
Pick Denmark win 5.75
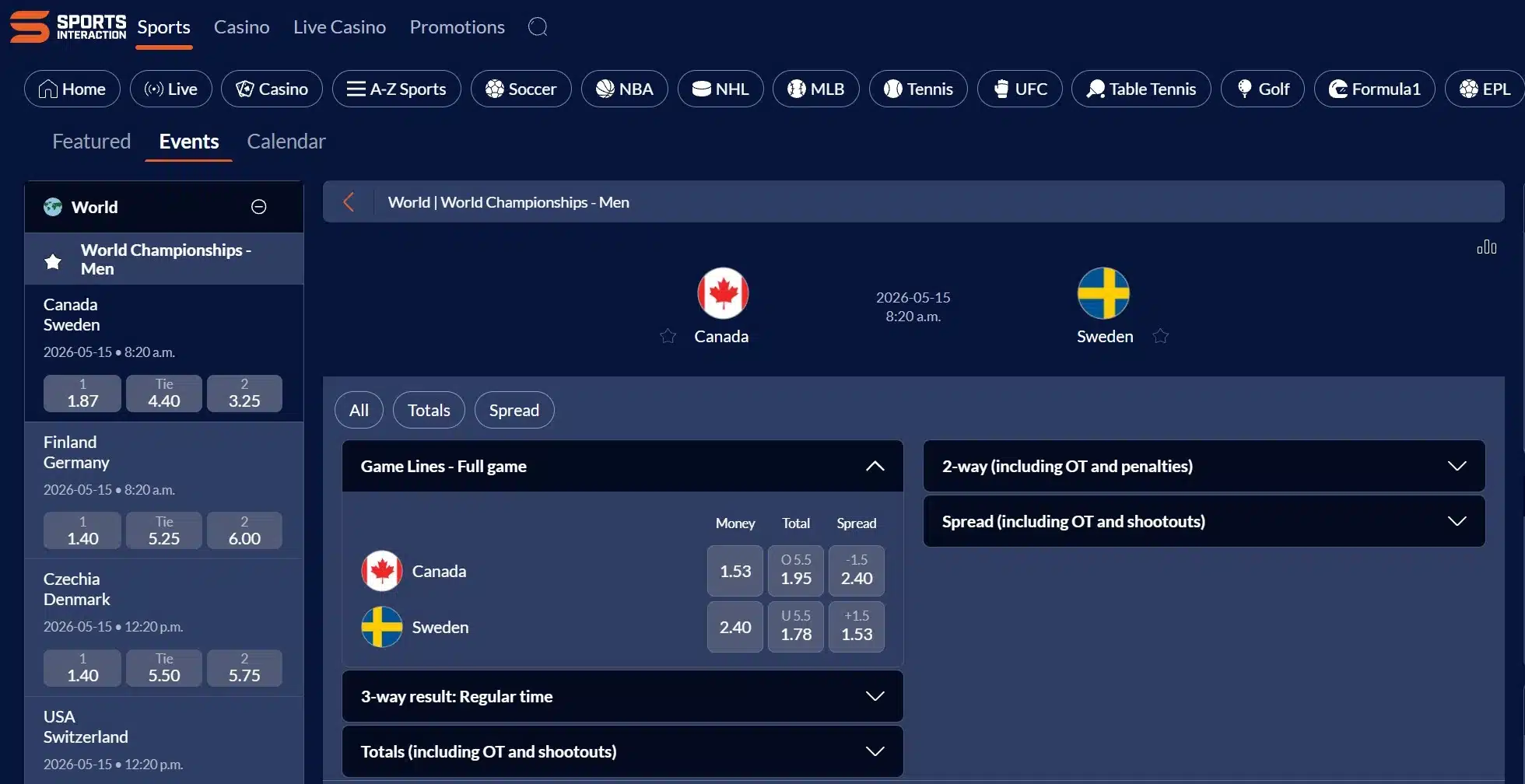(244, 668)
